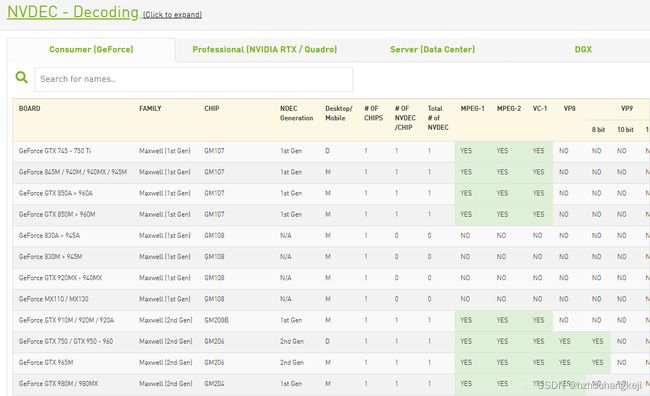The image size is (650, 396).
Task: Click GM108 chip in GeForce 830A row
Action: (x=214, y=236)
